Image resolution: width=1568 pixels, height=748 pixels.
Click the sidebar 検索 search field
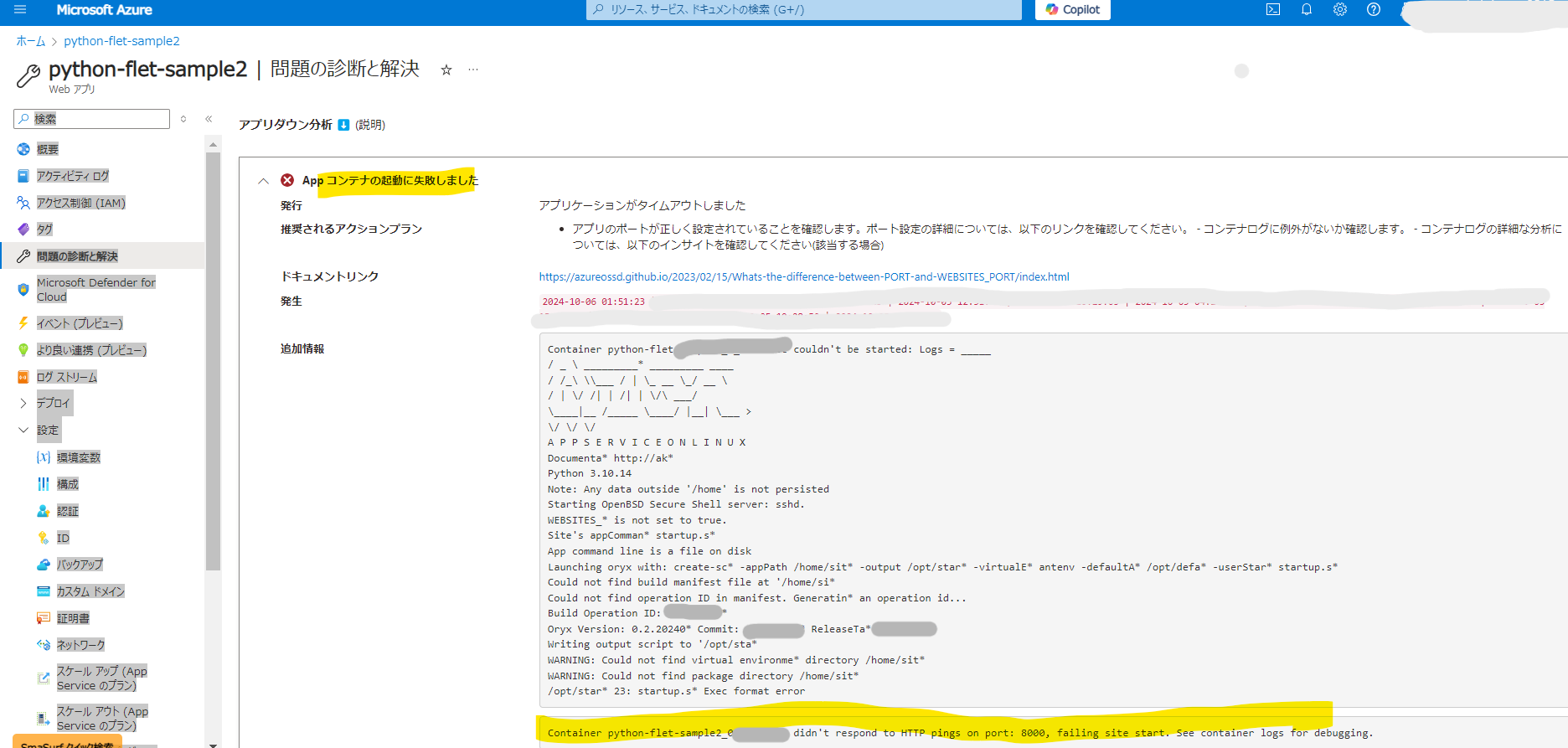[92, 119]
